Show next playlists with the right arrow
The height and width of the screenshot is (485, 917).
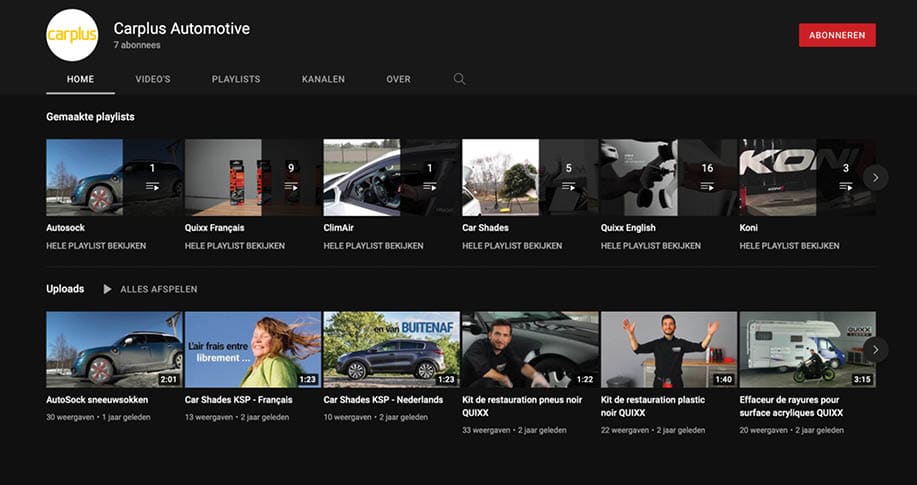875,178
